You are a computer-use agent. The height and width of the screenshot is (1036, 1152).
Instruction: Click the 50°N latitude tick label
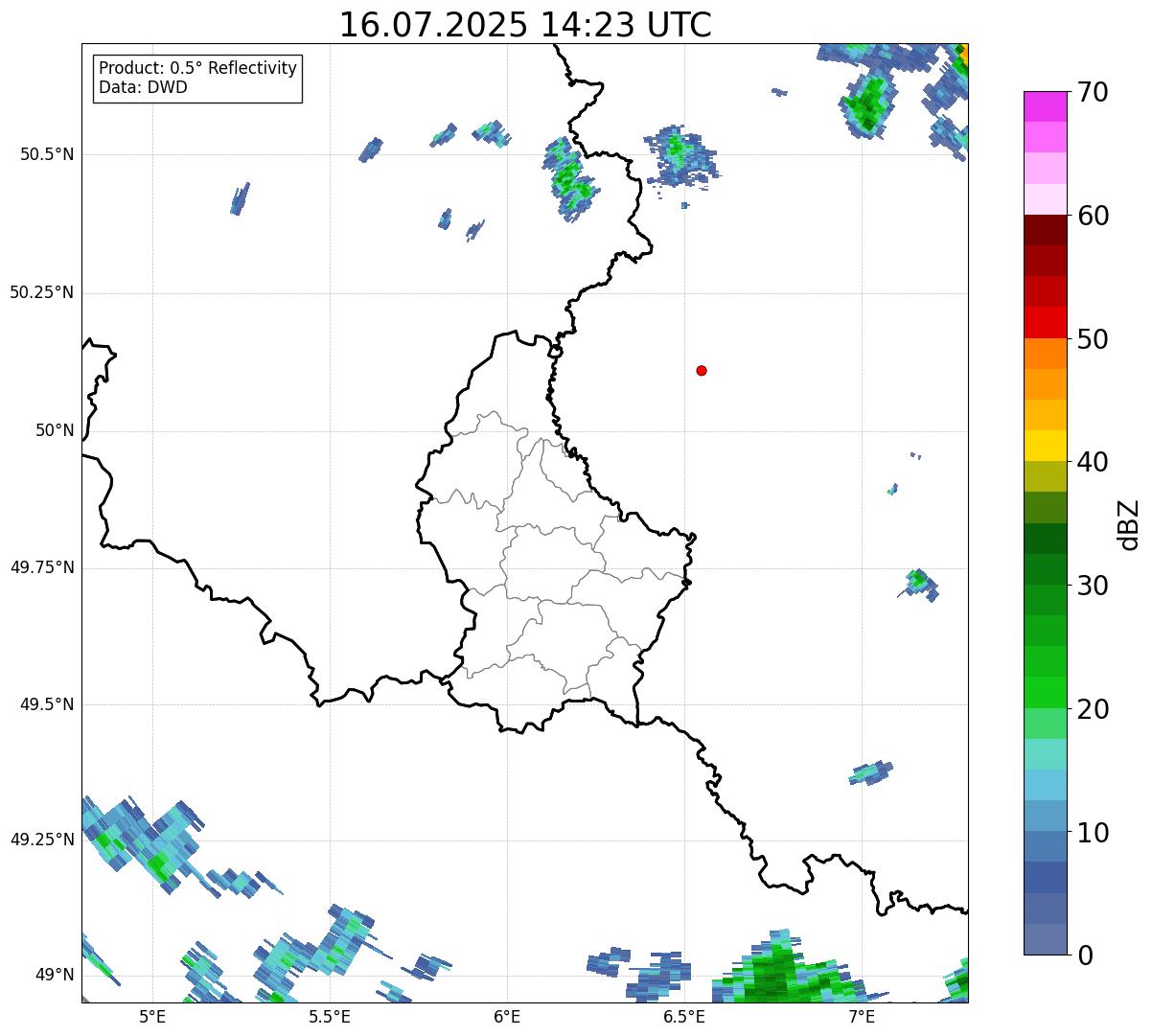55,430
